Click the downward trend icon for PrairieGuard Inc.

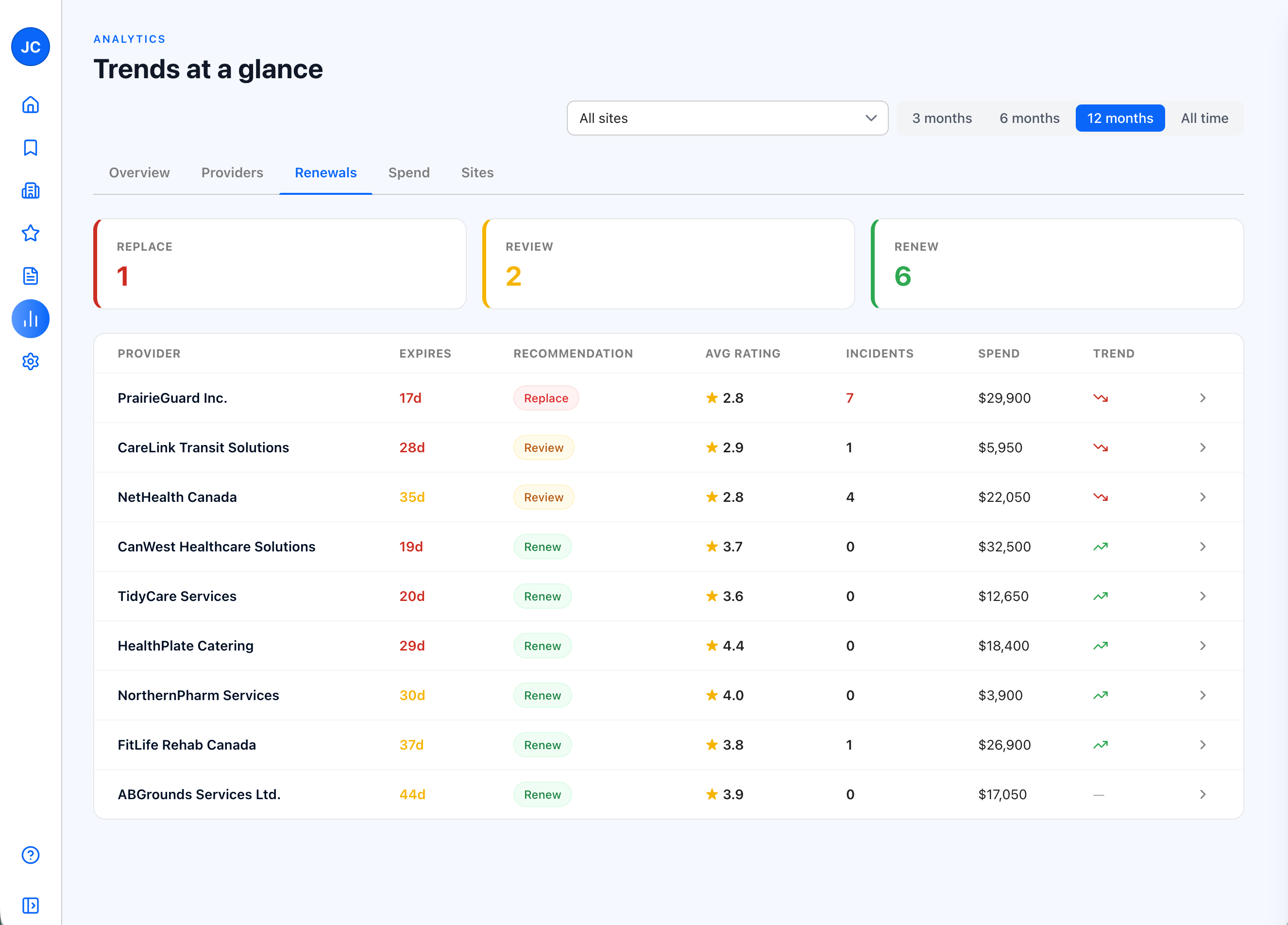pyautogui.click(x=1101, y=398)
